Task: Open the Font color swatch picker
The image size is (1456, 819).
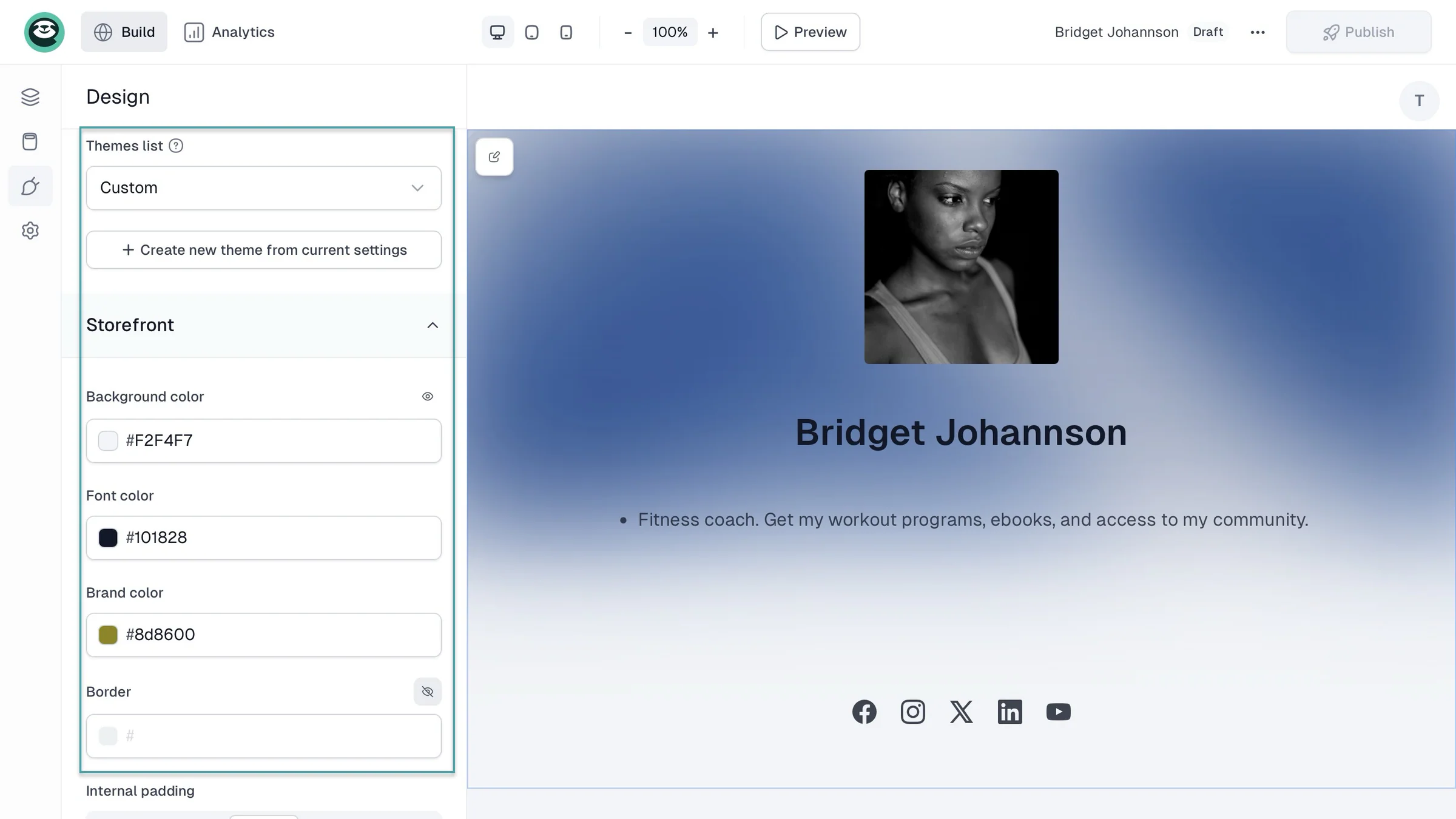Action: coord(108,538)
